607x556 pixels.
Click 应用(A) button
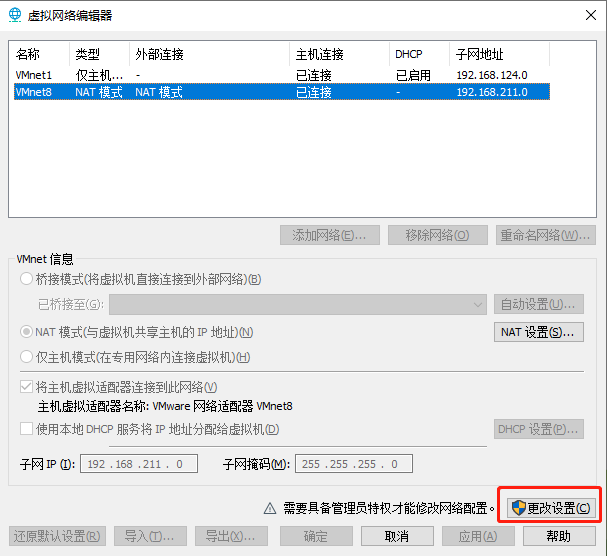tap(478, 536)
